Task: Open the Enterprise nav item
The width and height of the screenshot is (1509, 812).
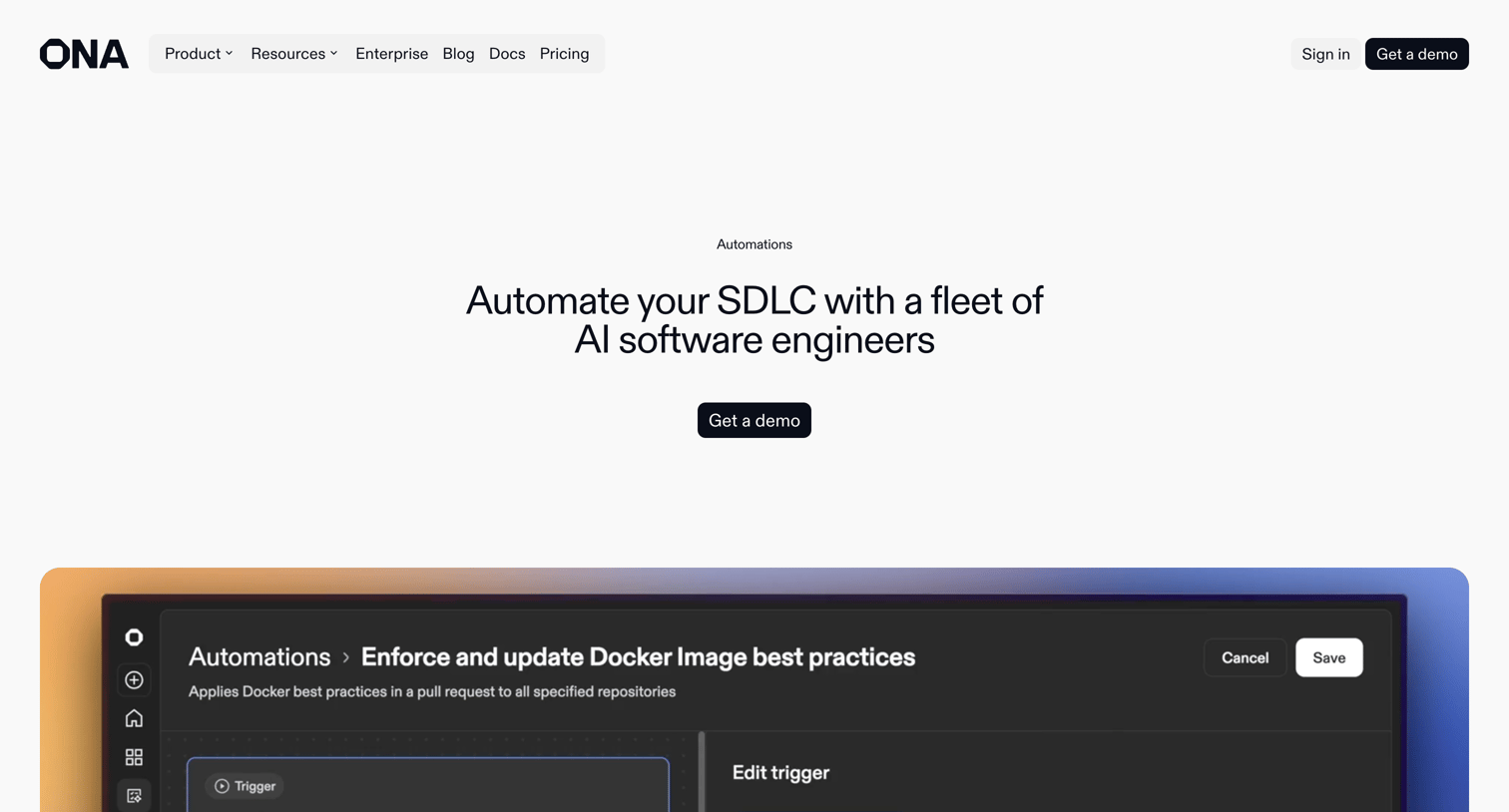Action: 391,54
